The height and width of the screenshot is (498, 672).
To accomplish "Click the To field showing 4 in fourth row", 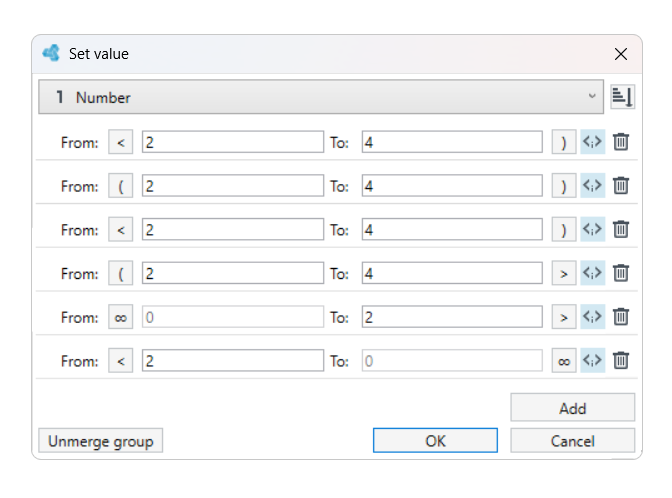I will coord(452,273).
